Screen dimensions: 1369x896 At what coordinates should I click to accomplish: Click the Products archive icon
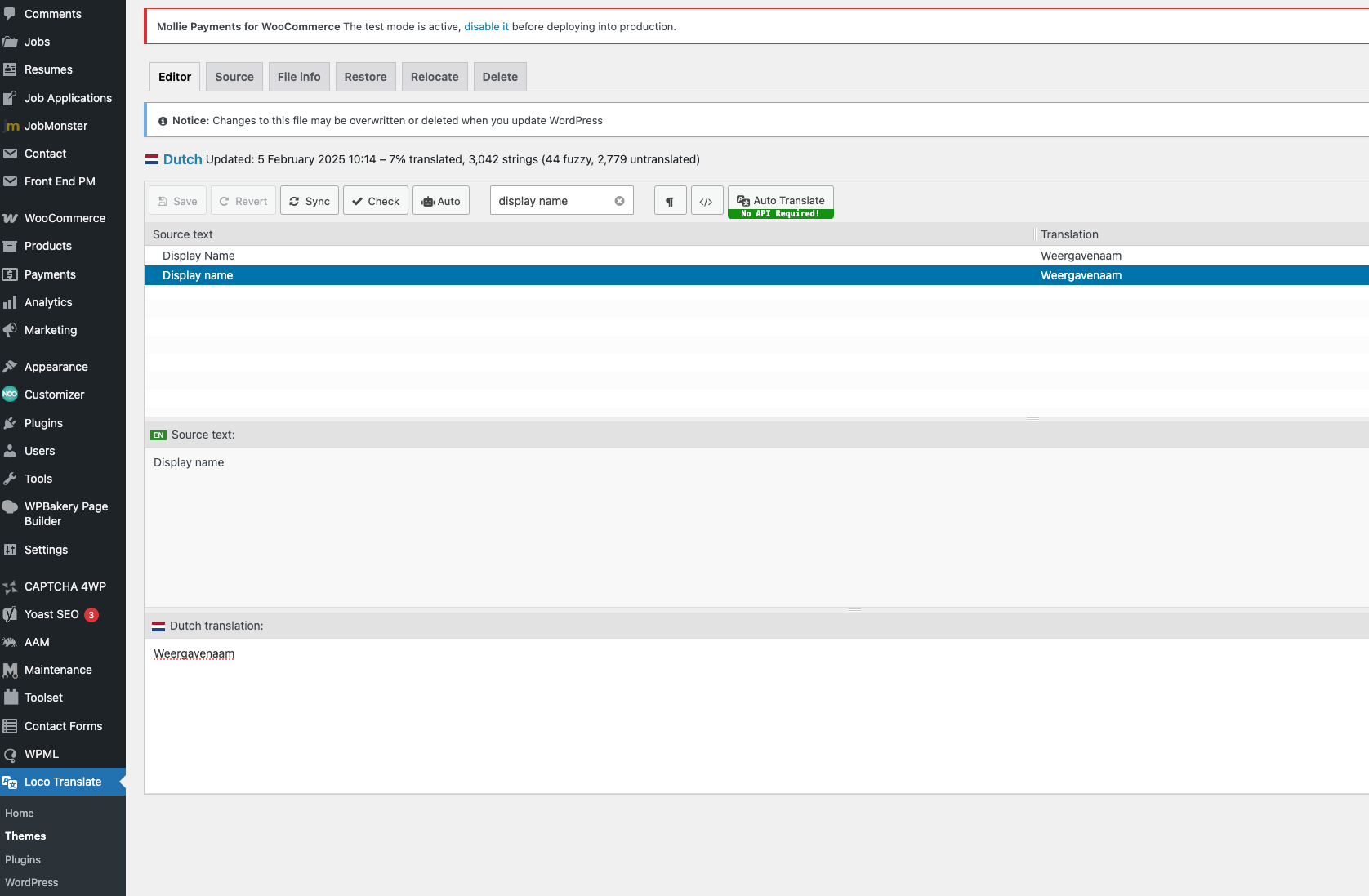coord(10,246)
